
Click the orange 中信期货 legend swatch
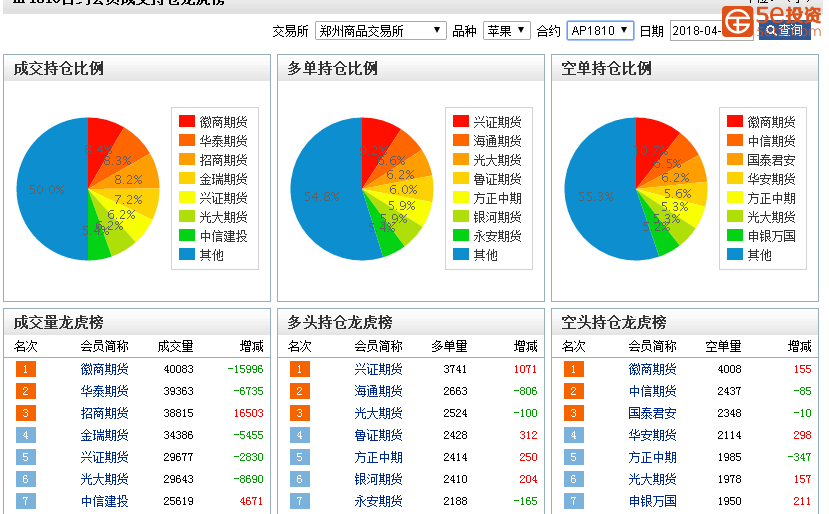pyautogui.click(x=735, y=141)
